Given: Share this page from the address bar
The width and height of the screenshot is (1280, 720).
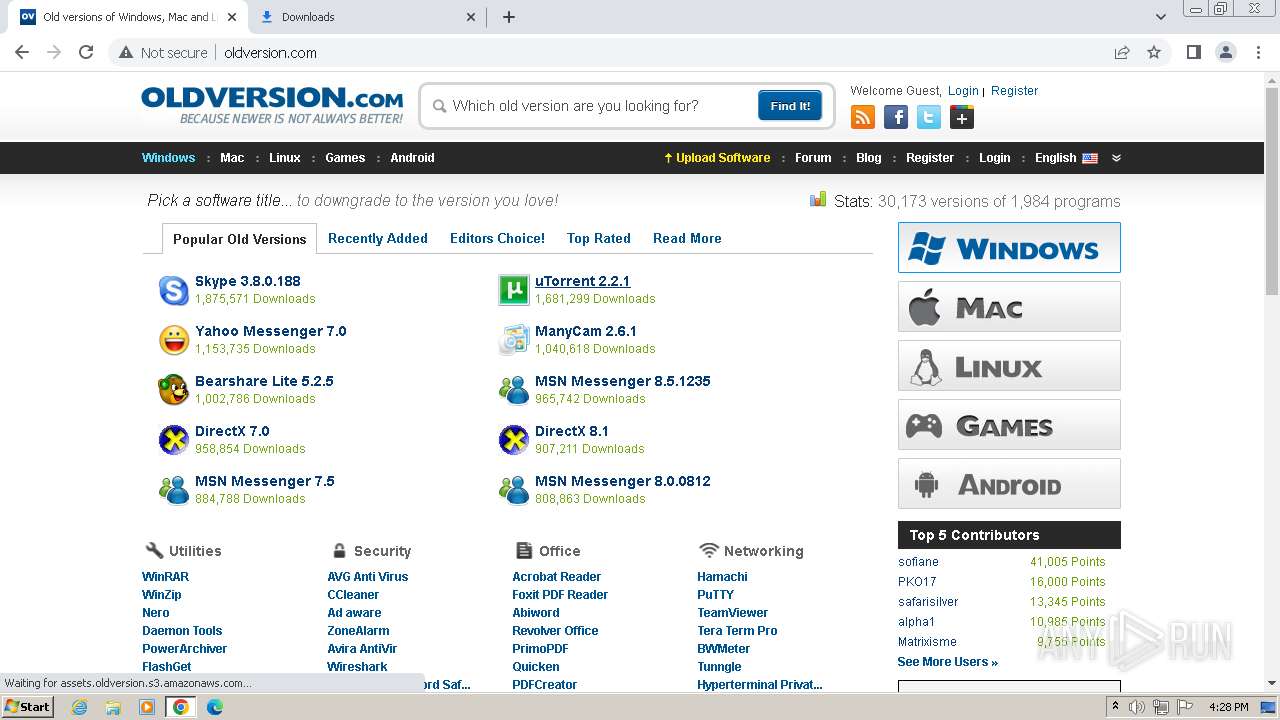Looking at the screenshot, I should tap(1122, 52).
